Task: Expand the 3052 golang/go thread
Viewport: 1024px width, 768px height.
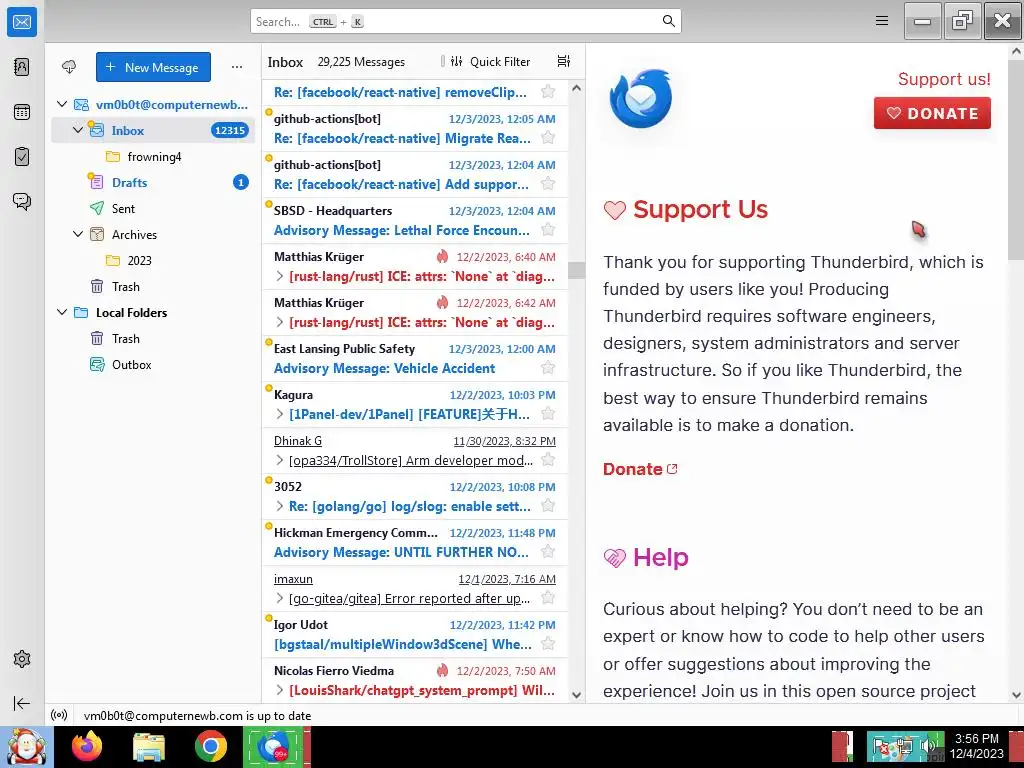Action: tap(280, 506)
